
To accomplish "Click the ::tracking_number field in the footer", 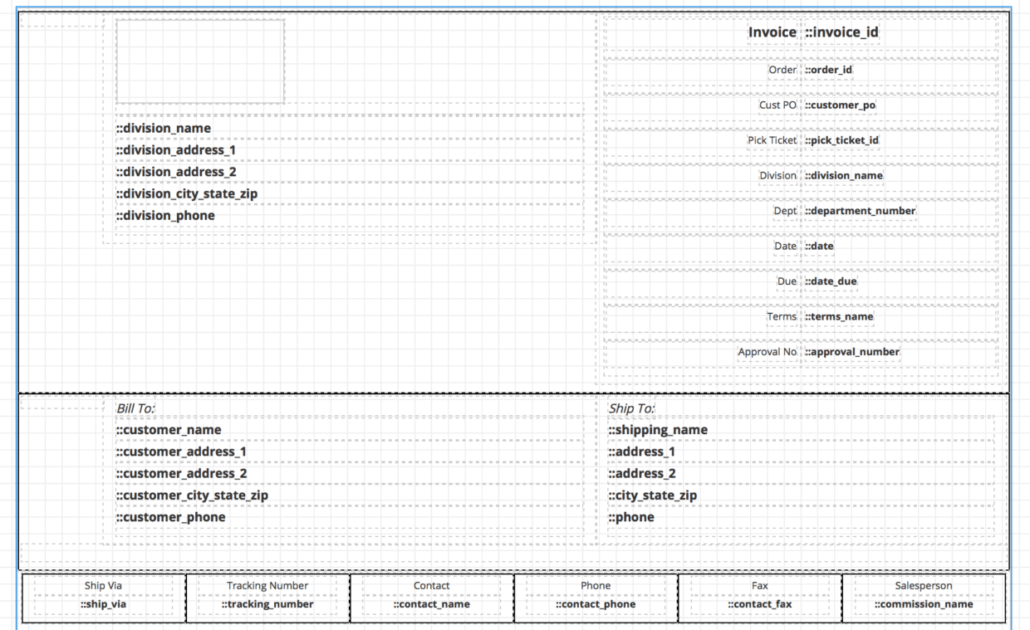I will pos(265,604).
